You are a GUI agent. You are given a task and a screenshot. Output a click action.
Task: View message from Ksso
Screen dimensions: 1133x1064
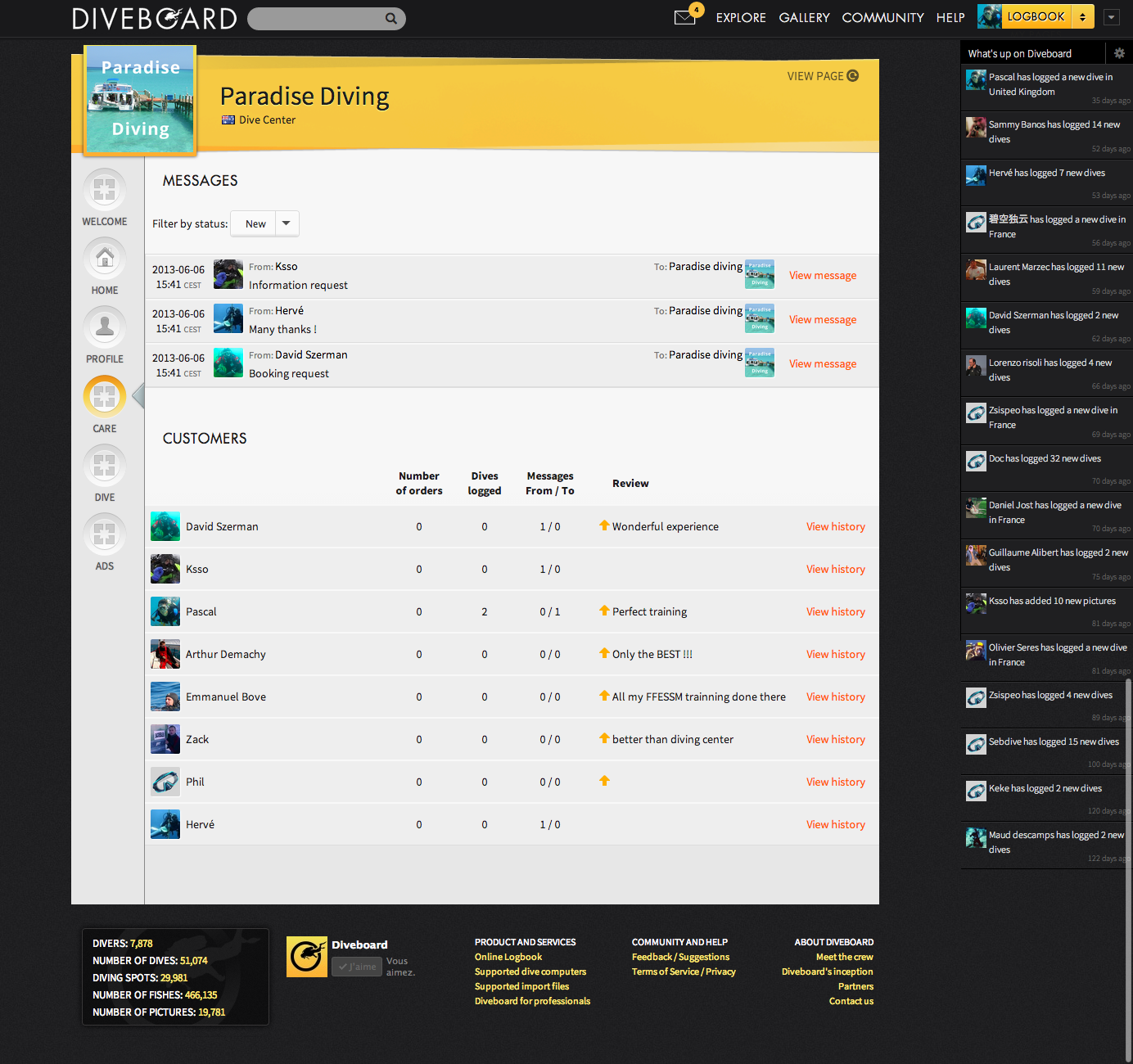pyautogui.click(x=823, y=275)
